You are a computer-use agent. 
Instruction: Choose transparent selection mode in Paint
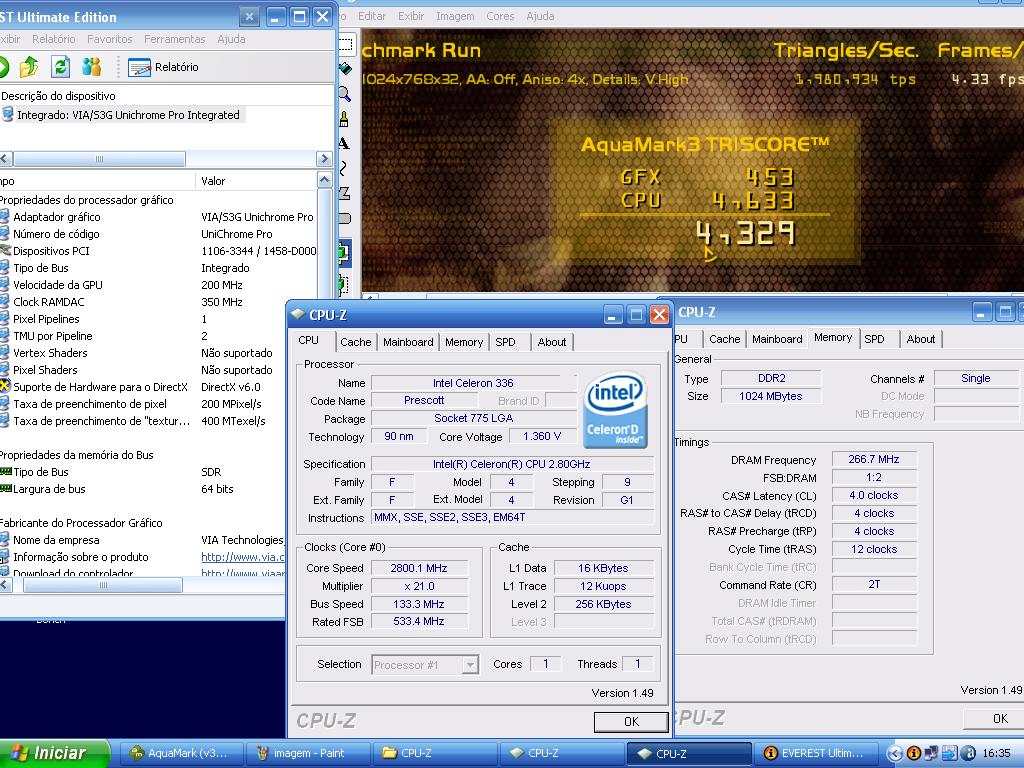[x=344, y=284]
